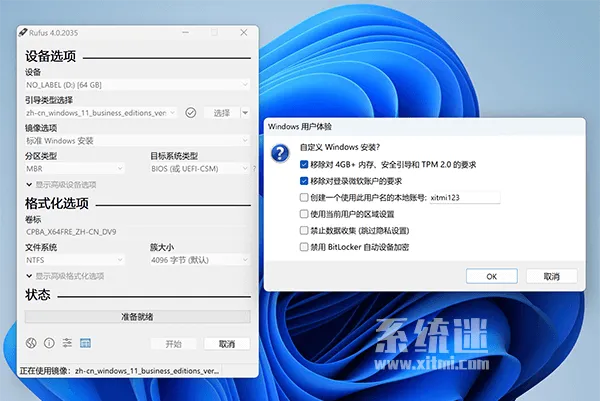Click the 开始 start button
This screenshot has height=401, width=600.
click(x=173, y=344)
